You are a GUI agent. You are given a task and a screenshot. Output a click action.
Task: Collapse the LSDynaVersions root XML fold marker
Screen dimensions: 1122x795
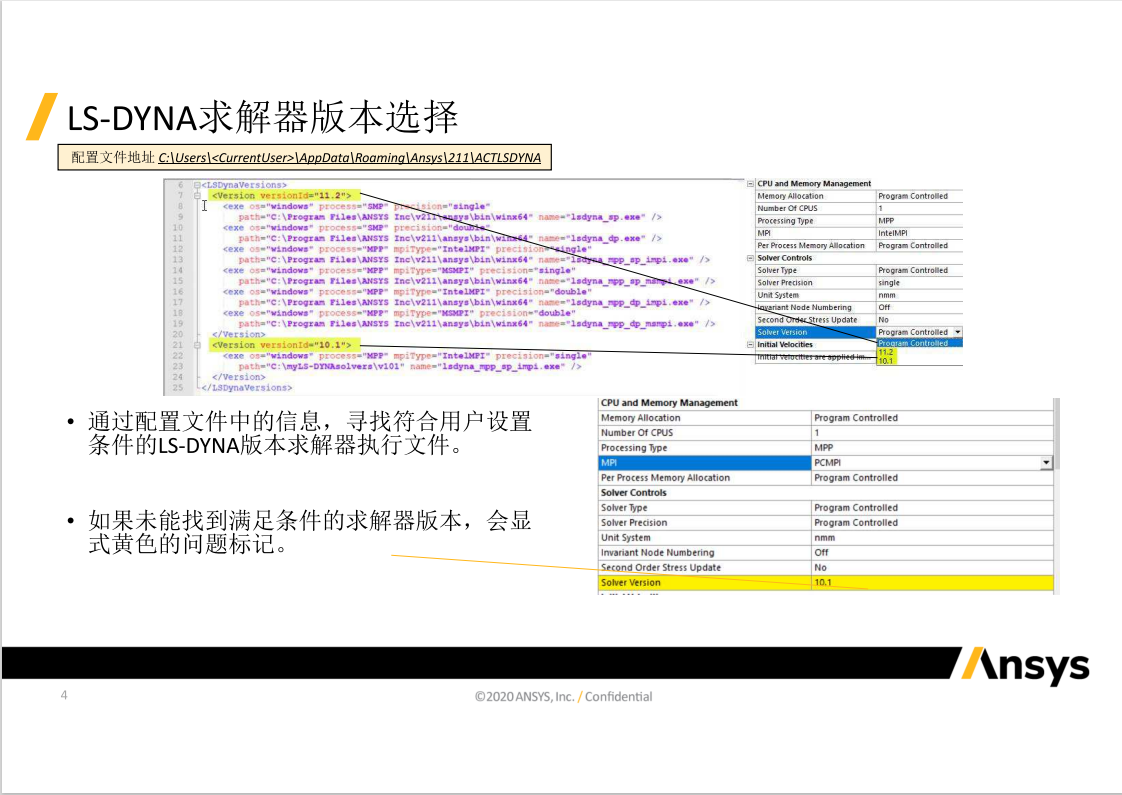pyautogui.click(x=197, y=185)
